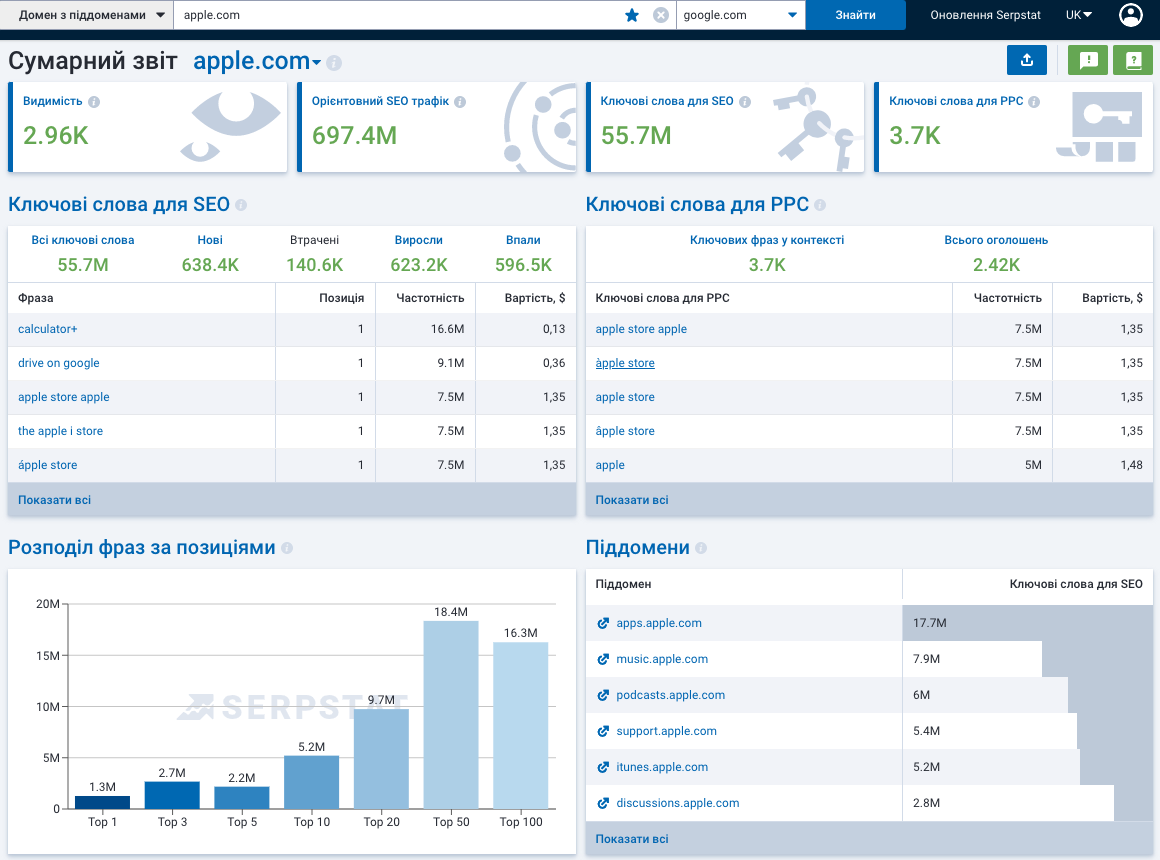Click the favorite star icon in search bar

point(632,15)
